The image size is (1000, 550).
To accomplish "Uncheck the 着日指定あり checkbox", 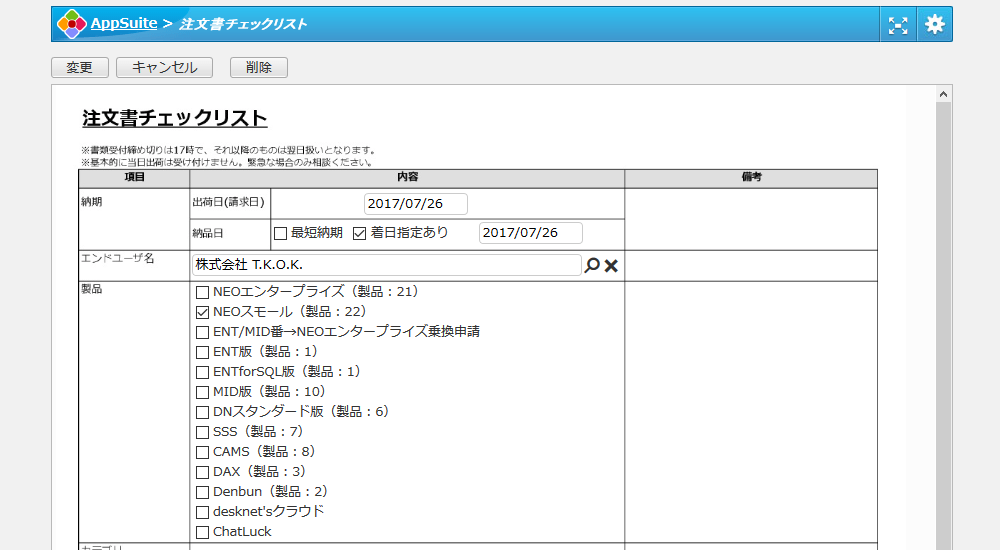I will click(x=360, y=233).
